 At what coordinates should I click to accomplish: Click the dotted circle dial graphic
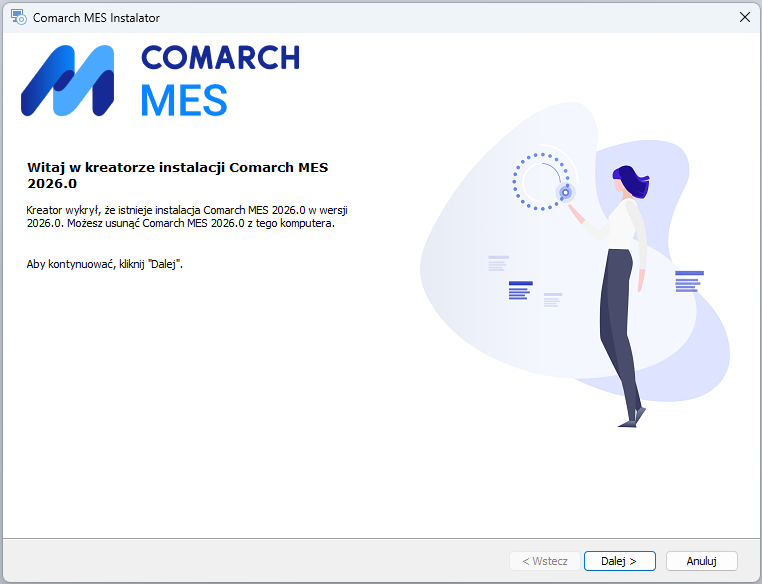tap(540, 182)
